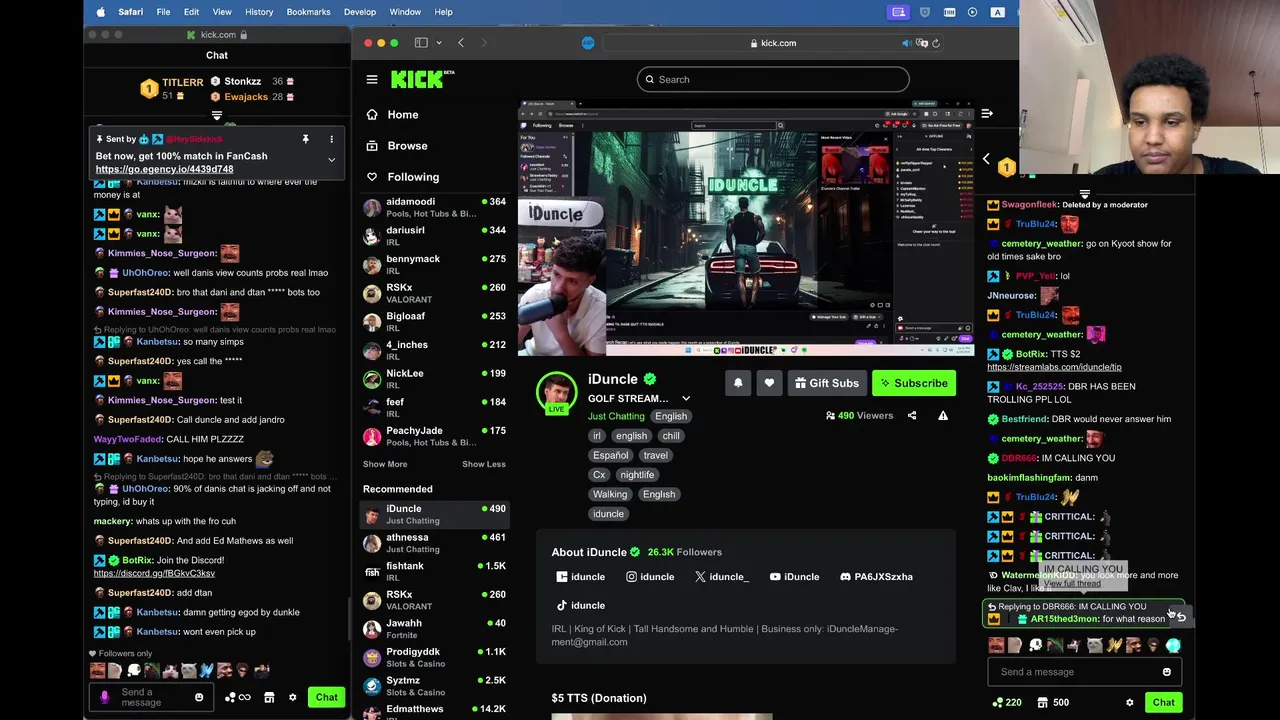Click the left chevron in right chat
This screenshot has height=720, width=1280.
[986, 160]
